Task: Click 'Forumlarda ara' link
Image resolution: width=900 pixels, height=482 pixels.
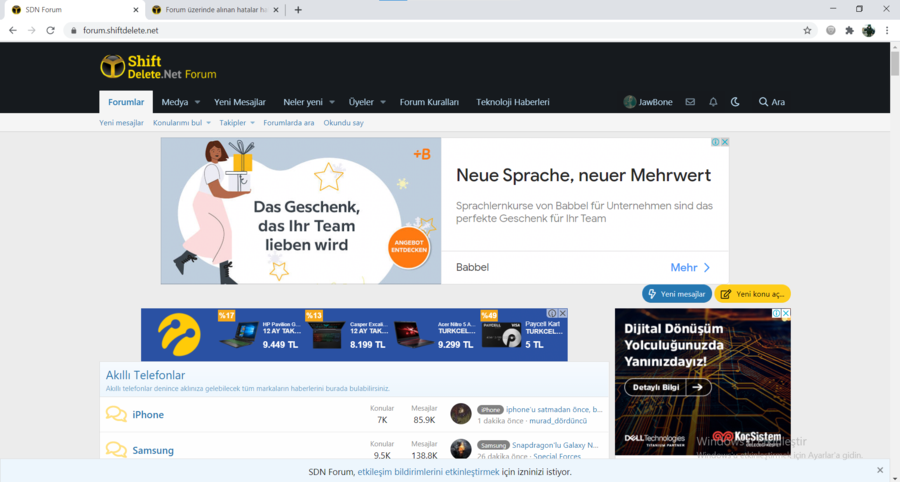Action: tap(289, 123)
